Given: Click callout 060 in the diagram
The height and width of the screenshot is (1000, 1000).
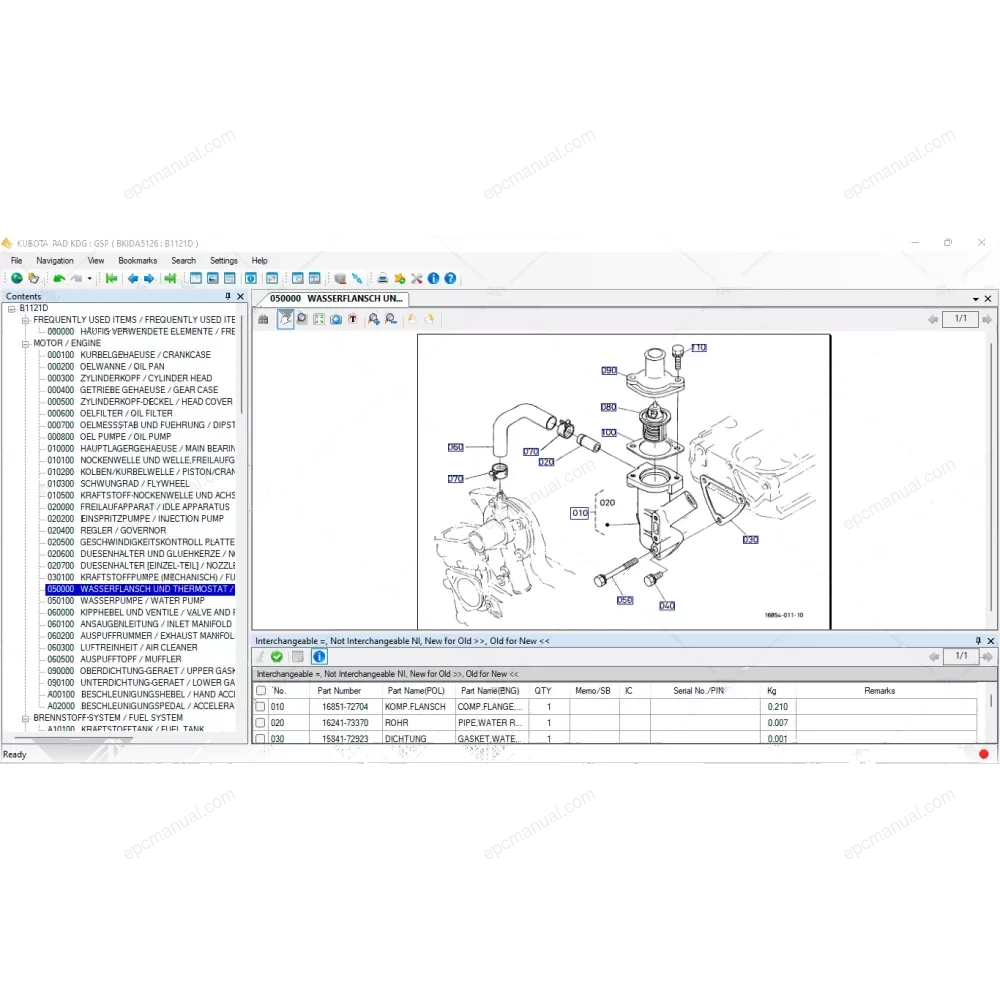Looking at the screenshot, I should 455,448.
